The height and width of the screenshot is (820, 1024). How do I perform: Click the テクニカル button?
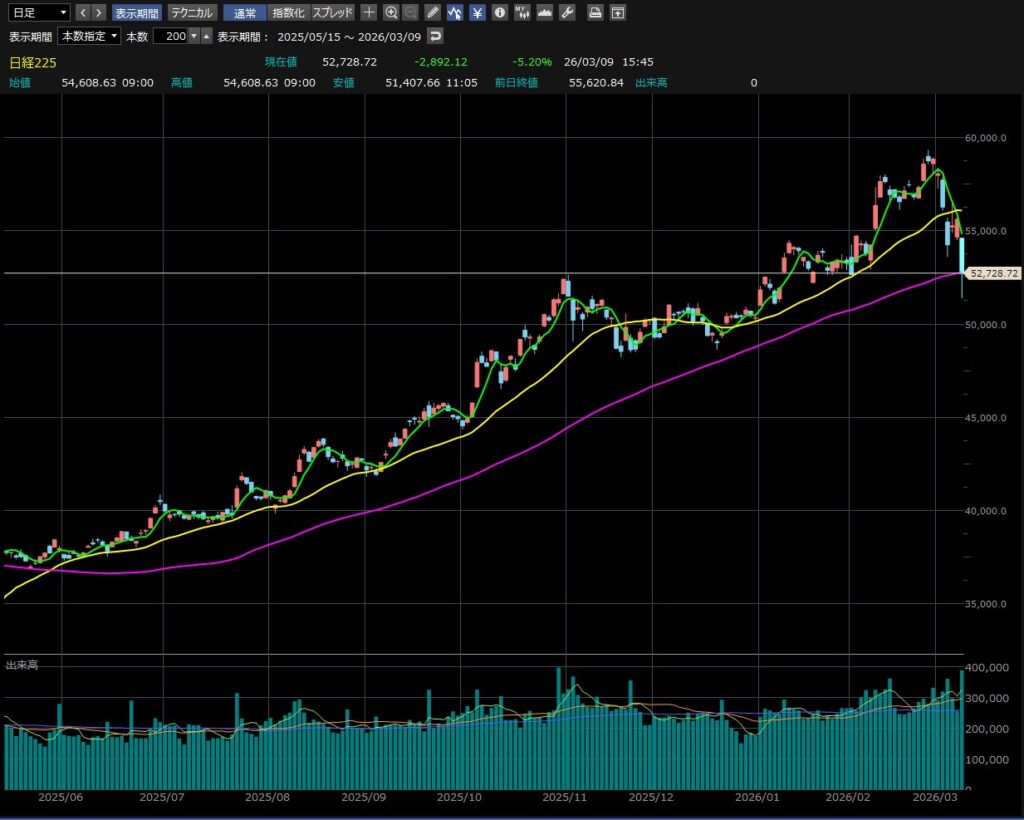191,13
